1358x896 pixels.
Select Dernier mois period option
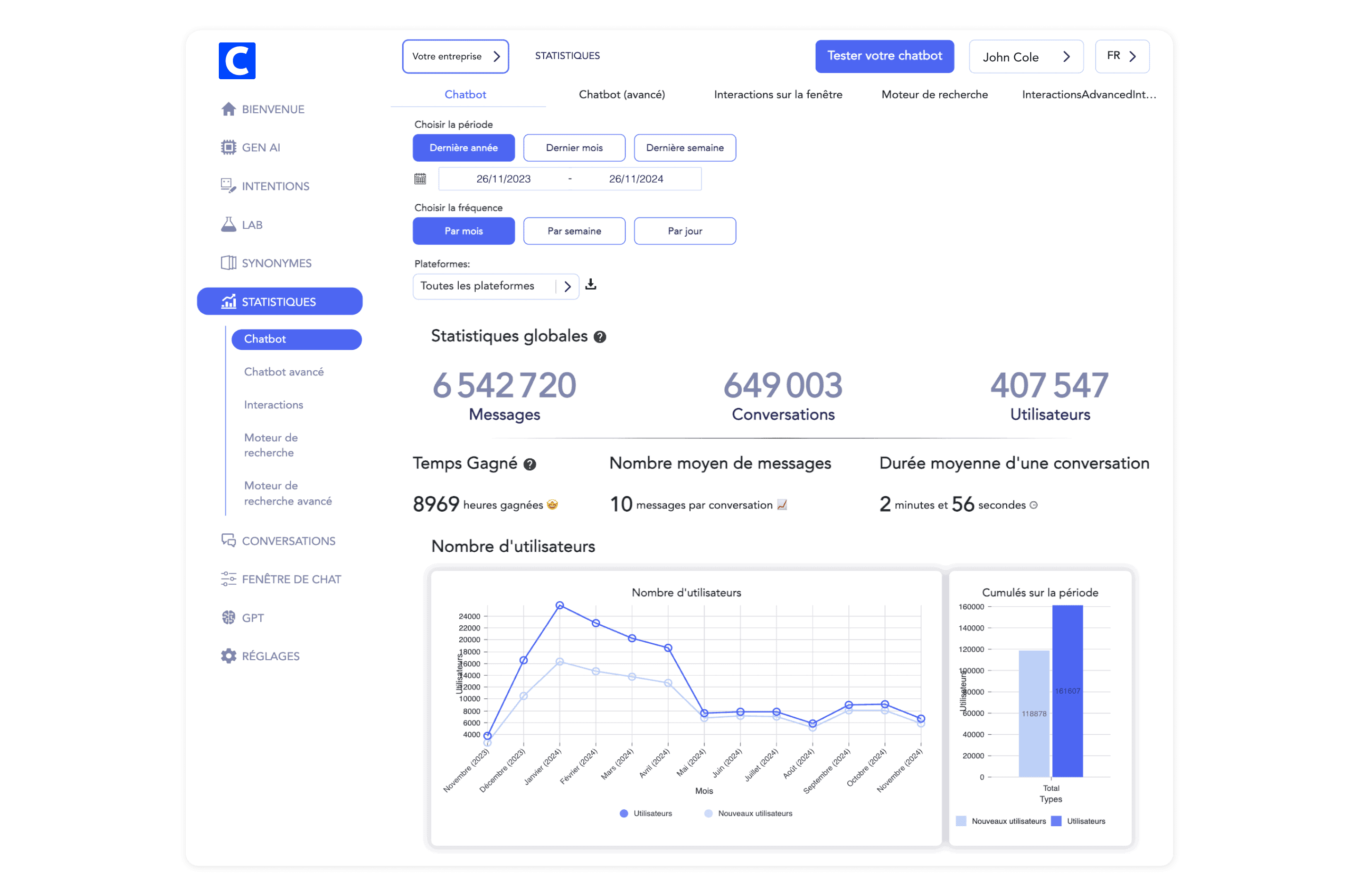(573, 148)
